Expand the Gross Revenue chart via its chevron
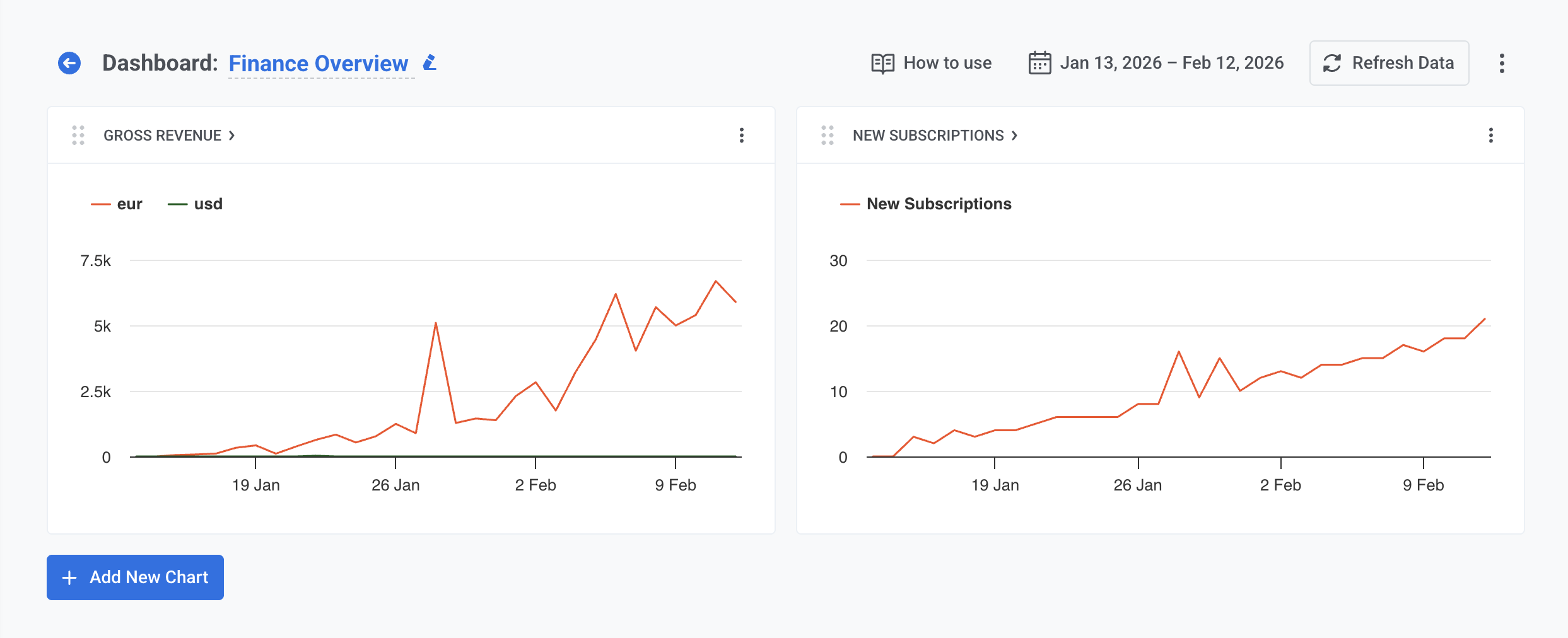1568x638 pixels. [231, 135]
